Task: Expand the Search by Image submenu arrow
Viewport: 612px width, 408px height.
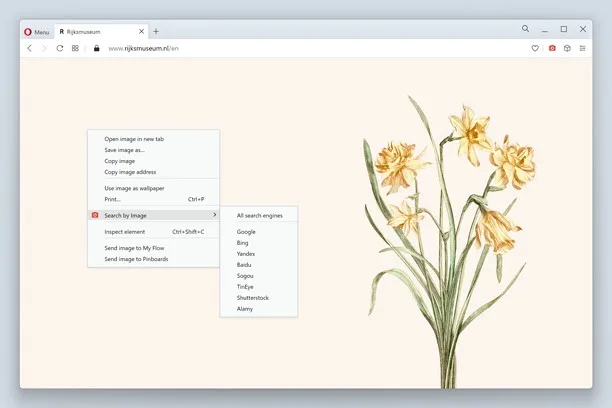Action: coord(214,215)
